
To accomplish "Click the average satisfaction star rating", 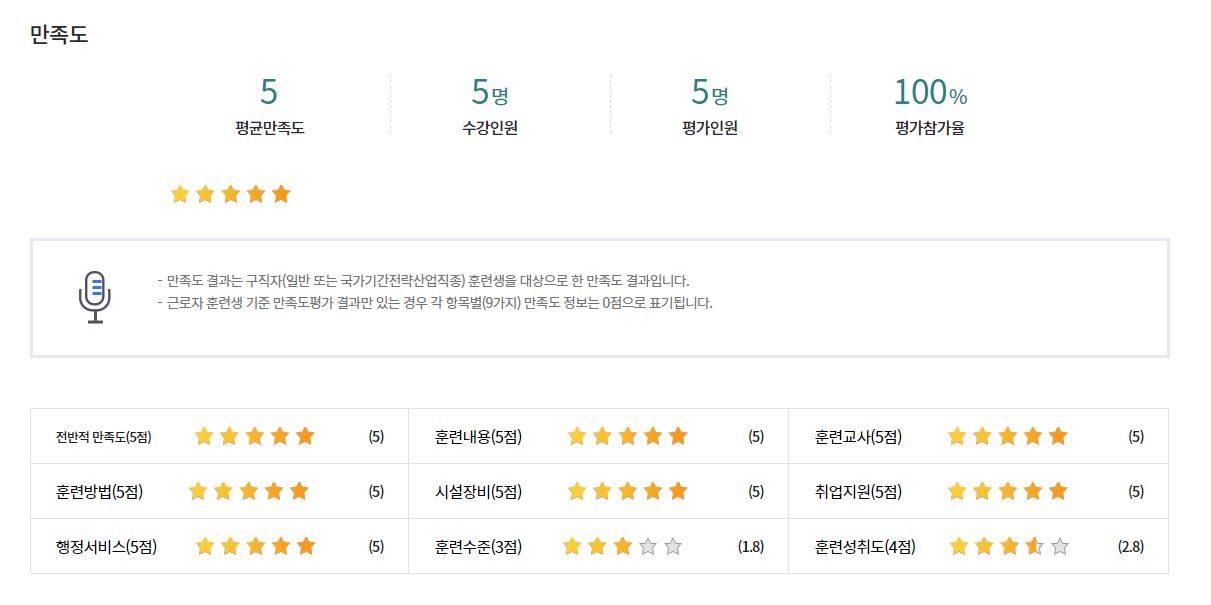I will pos(230,194).
